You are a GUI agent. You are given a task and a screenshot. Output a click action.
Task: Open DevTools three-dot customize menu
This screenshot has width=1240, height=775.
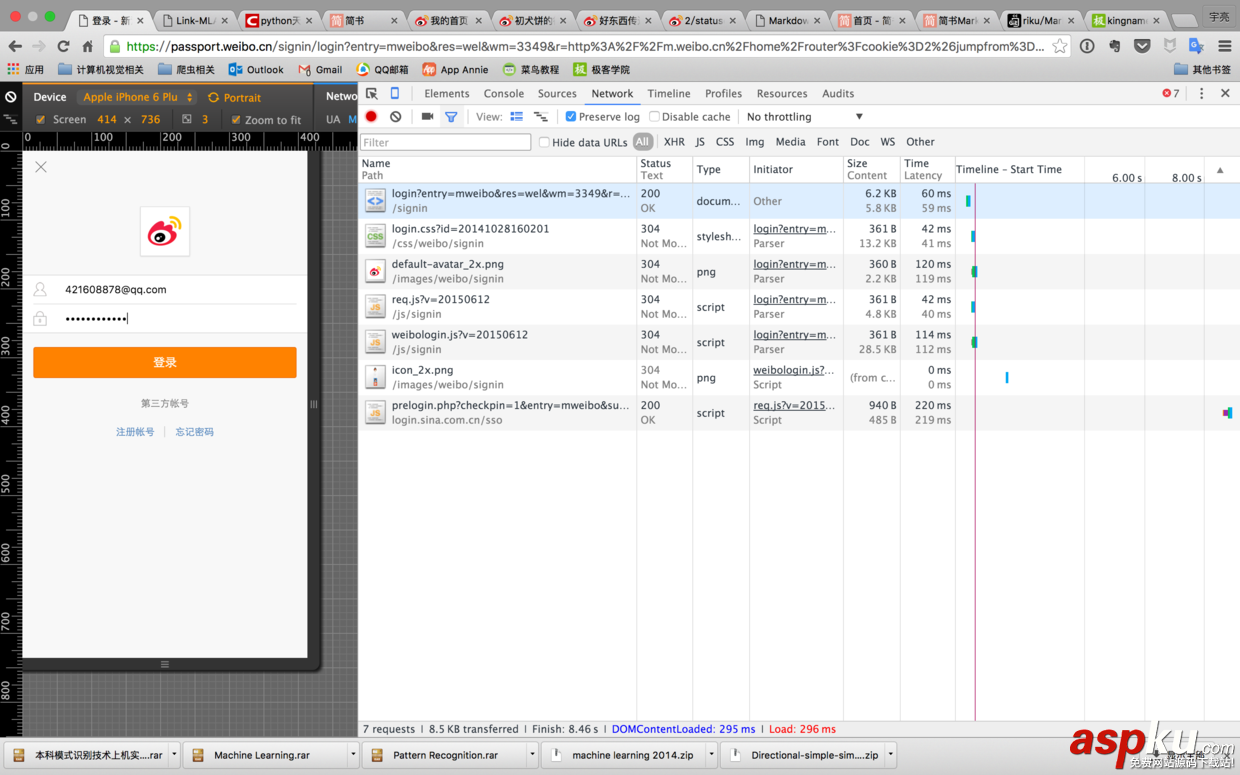(x=1202, y=93)
